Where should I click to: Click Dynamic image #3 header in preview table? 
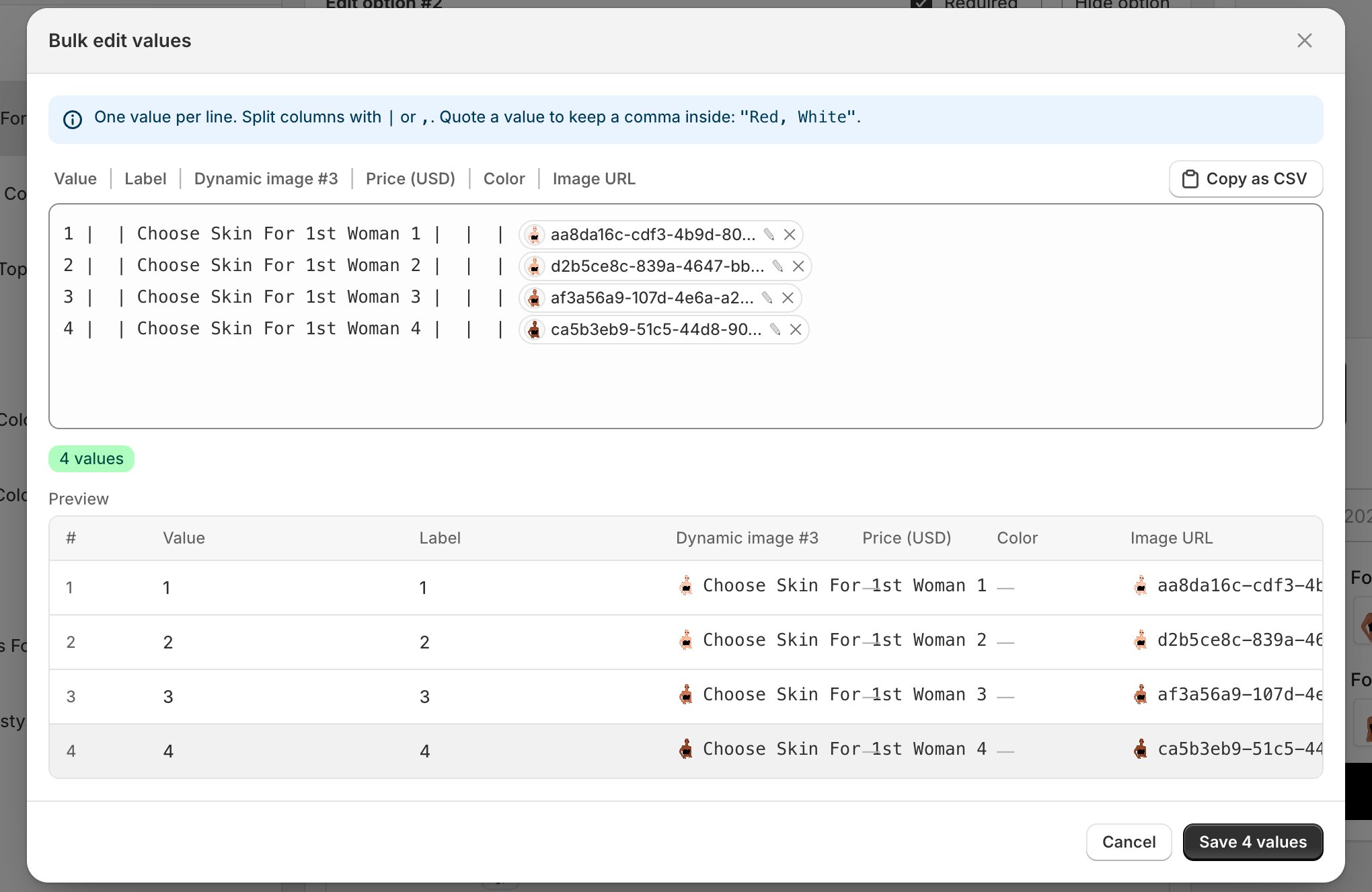(x=747, y=538)
